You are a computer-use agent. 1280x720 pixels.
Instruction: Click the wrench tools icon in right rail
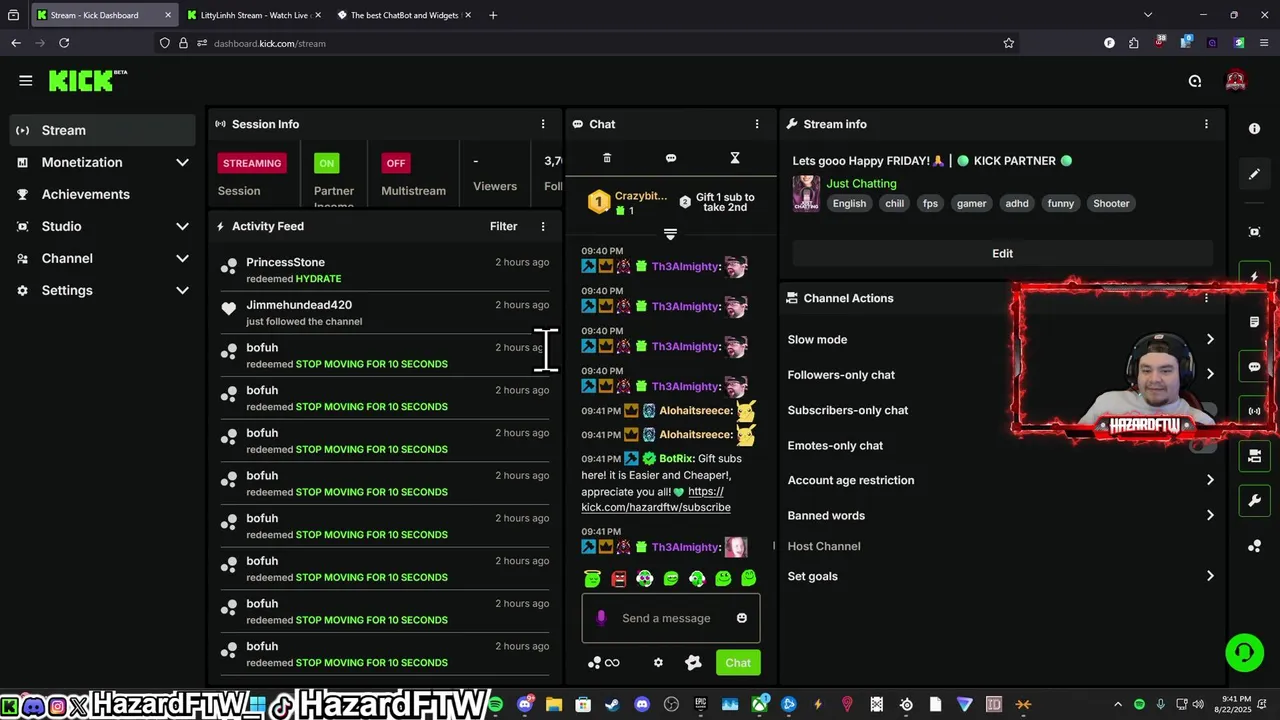(x=1254, y=500)
